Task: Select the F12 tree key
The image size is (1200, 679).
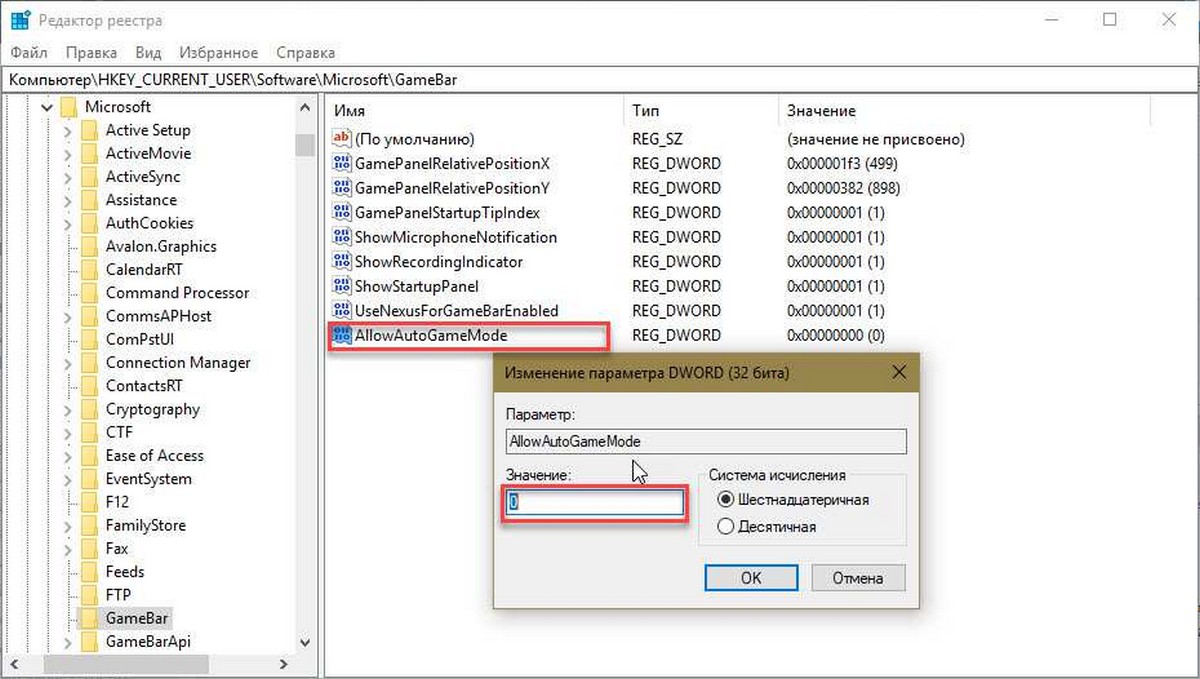Action: point(117,501)
